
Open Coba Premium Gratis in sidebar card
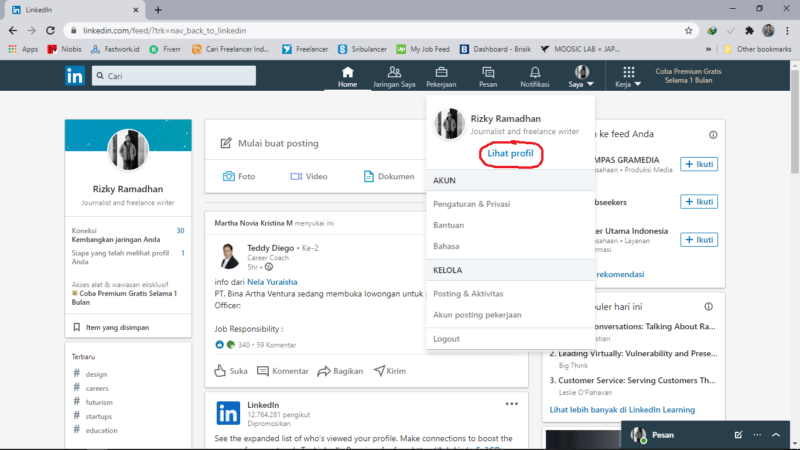(124, 297)
